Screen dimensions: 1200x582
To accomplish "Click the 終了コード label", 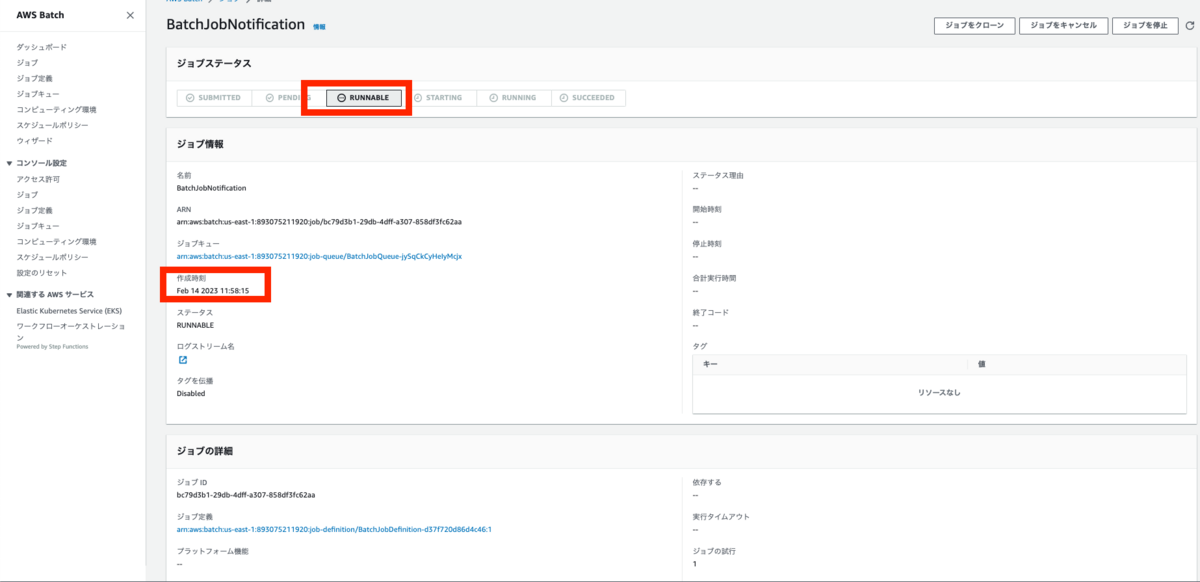I will point(711,312).
